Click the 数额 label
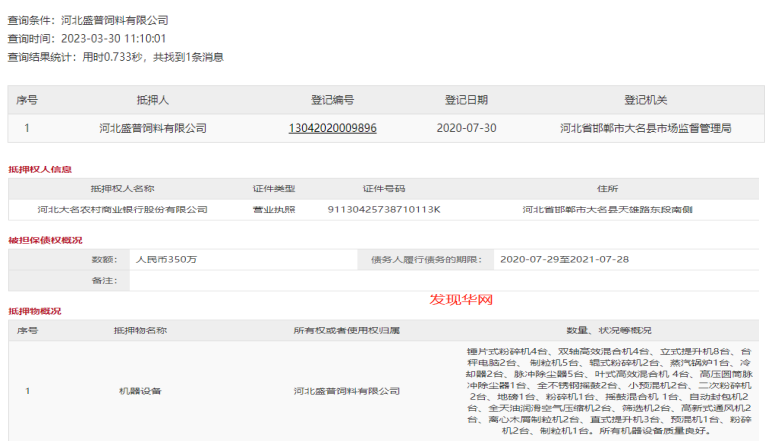Image resolution: width=769 pixels, height=445 pixels. pyautogui.click(x=104, y=260)
